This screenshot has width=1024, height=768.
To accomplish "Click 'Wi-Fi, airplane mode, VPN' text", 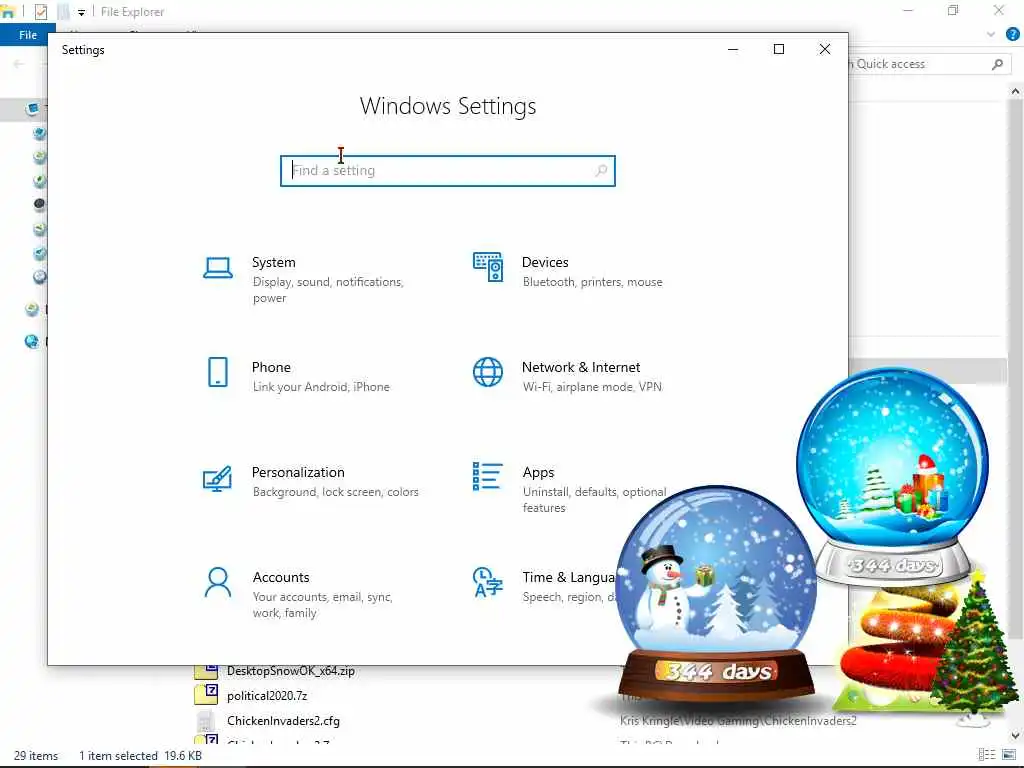I will [x=592, y=387].
